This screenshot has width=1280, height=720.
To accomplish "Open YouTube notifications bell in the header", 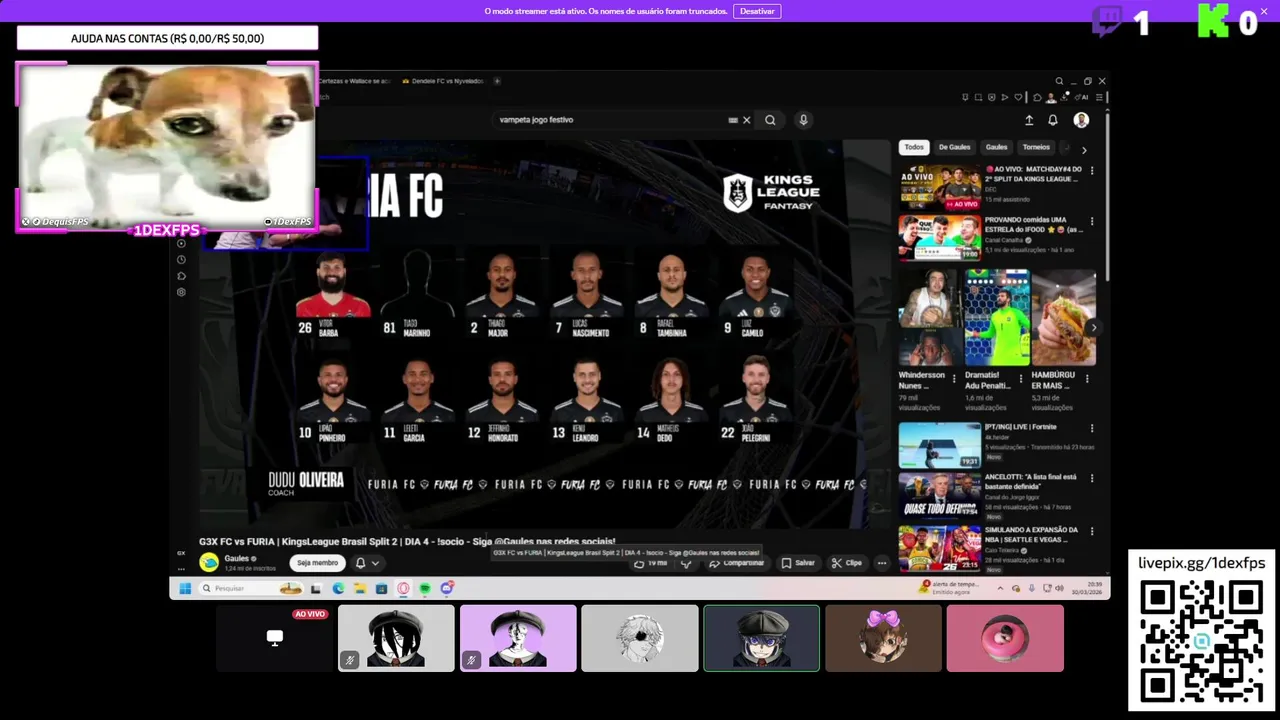I will click(1053, 120).
